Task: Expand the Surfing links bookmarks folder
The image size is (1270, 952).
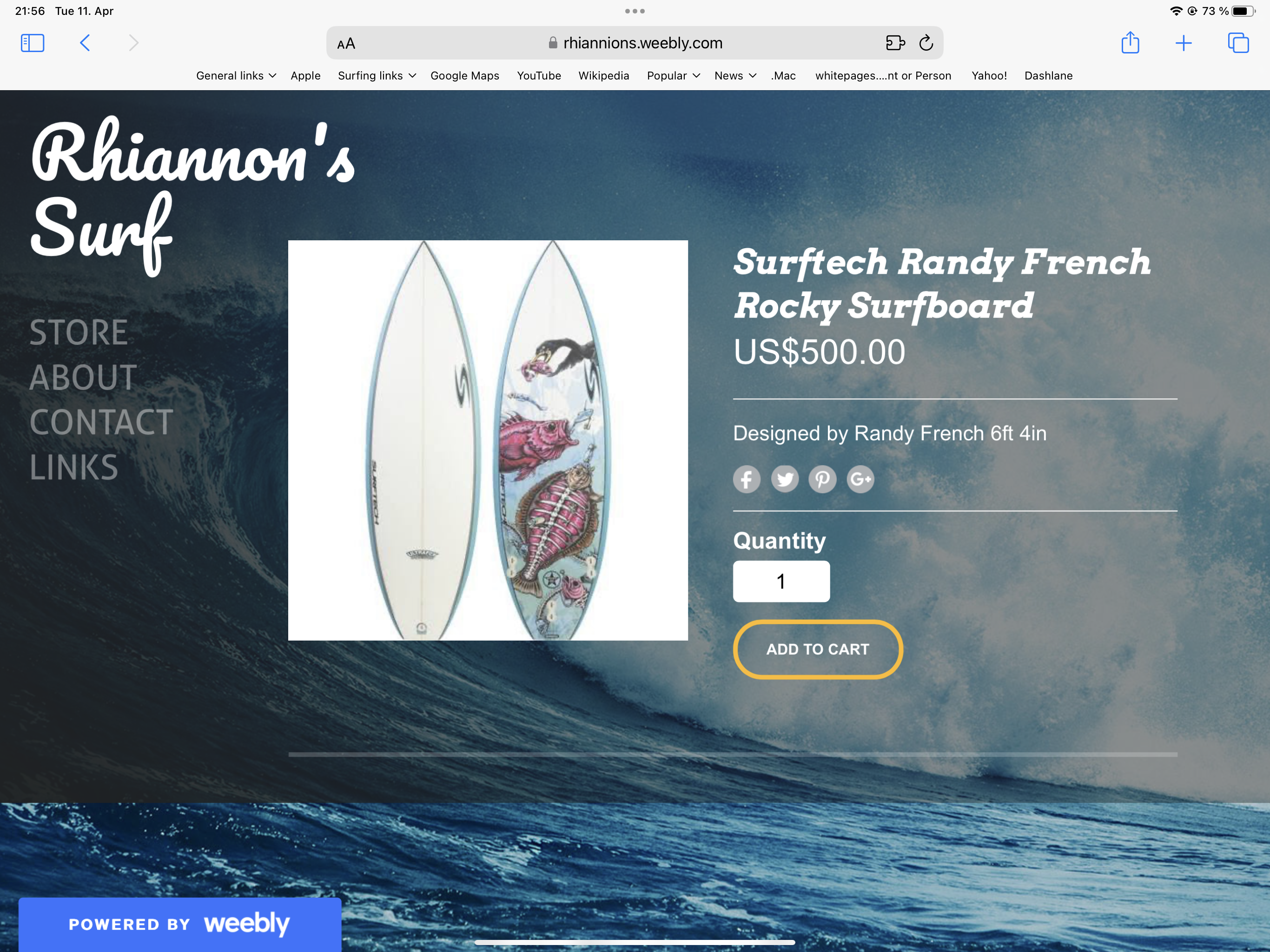Action: click(x=377, y=76)
